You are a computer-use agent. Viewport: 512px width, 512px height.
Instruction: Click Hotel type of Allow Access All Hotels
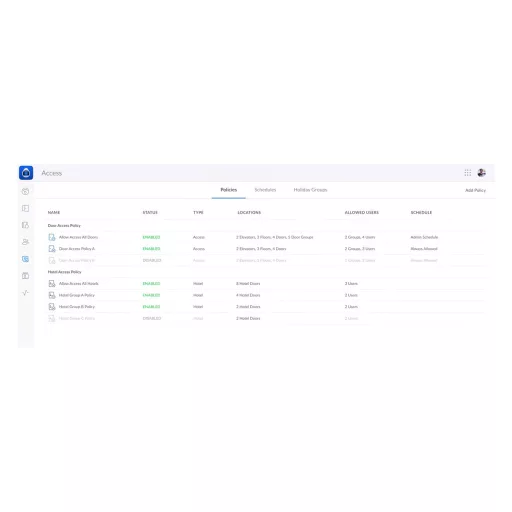[x=198, y=284]
